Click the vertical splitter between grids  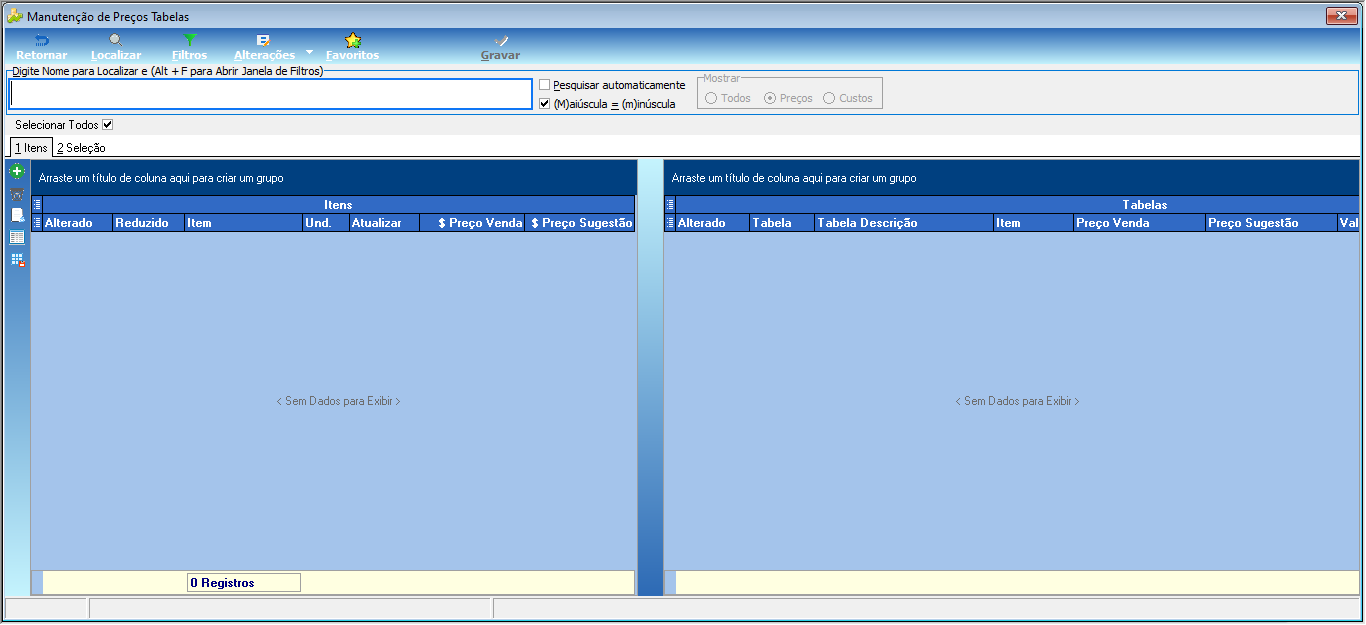650,378
